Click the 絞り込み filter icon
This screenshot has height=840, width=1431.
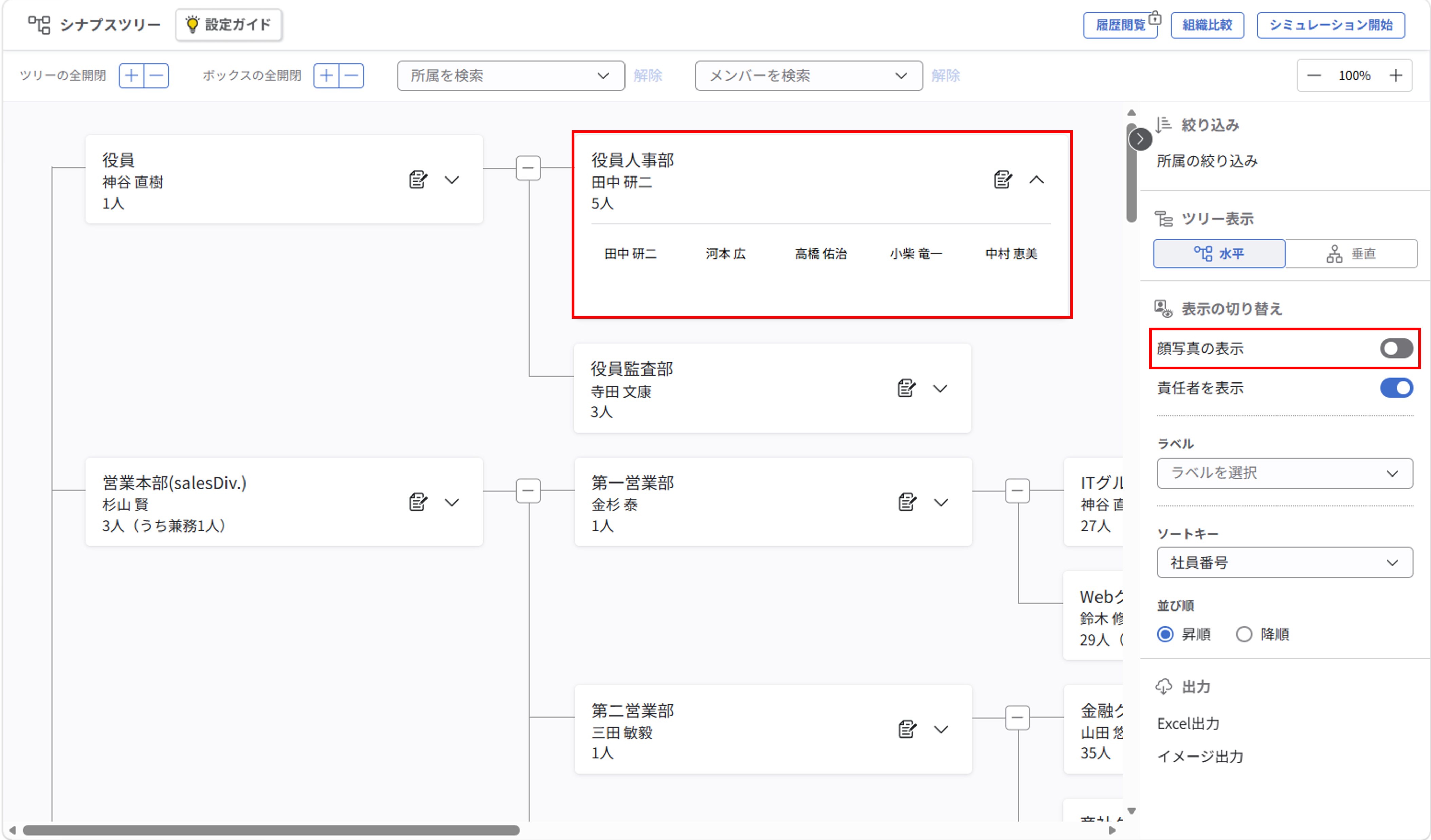click(x=1163, y=124)
